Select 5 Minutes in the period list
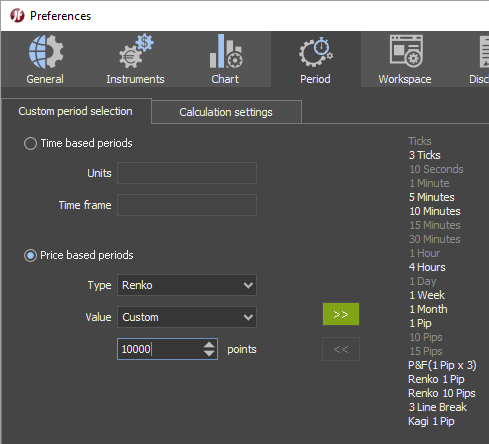This screenshot has height=444, width=489. (432, 197)
